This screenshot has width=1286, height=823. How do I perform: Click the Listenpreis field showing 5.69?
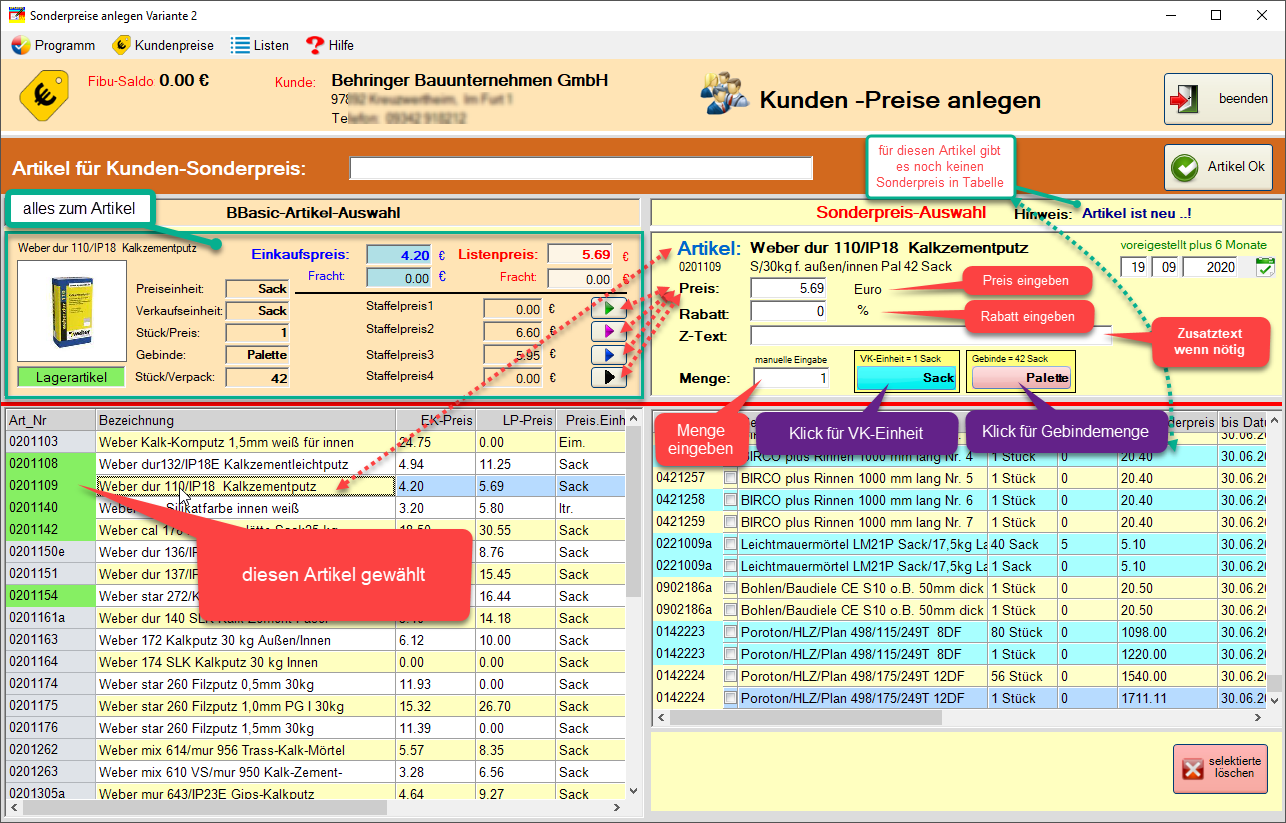pyautogui.click(x=581, y=255)
